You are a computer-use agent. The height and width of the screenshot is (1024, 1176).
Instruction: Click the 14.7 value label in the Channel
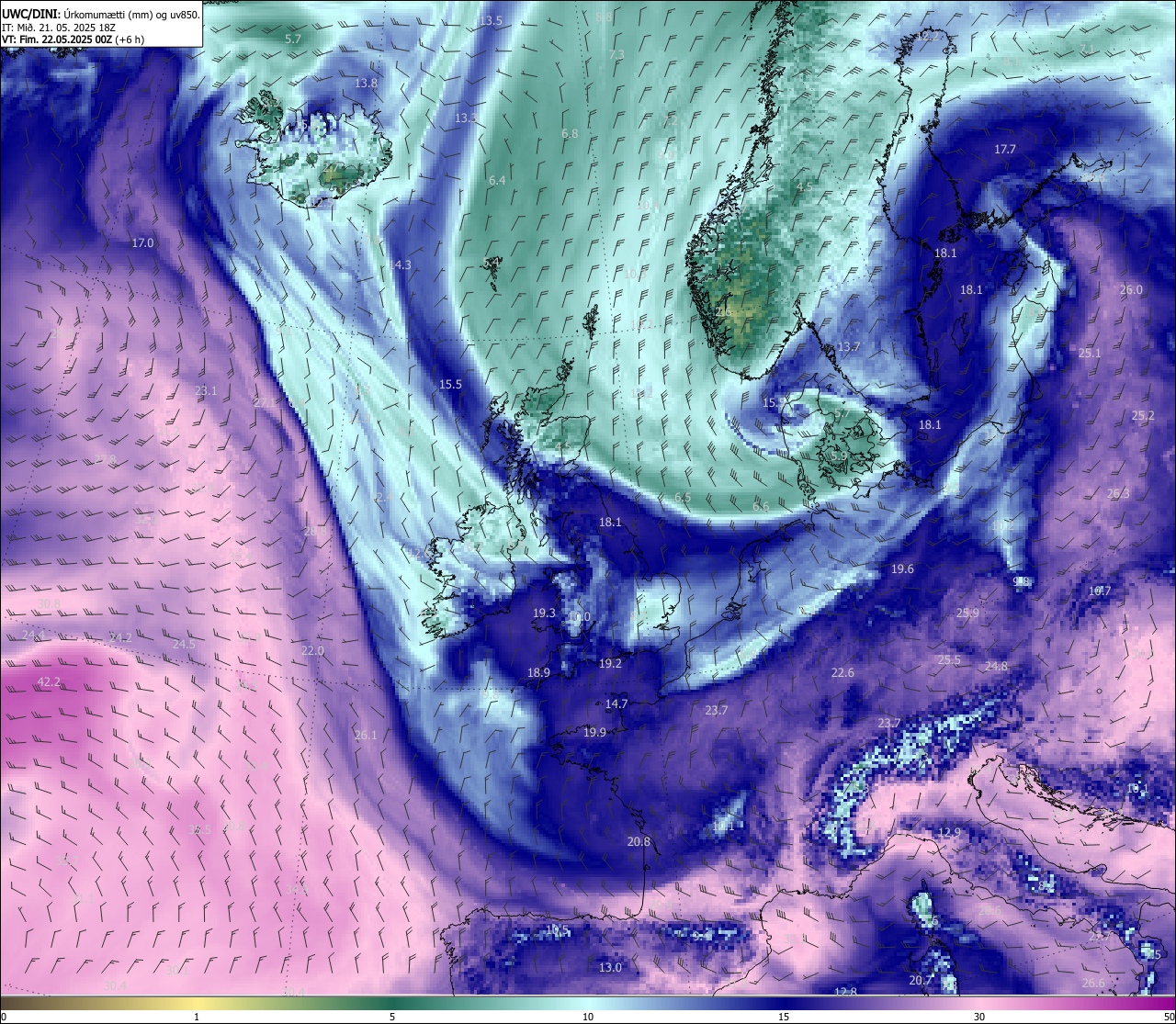point(616,703)
